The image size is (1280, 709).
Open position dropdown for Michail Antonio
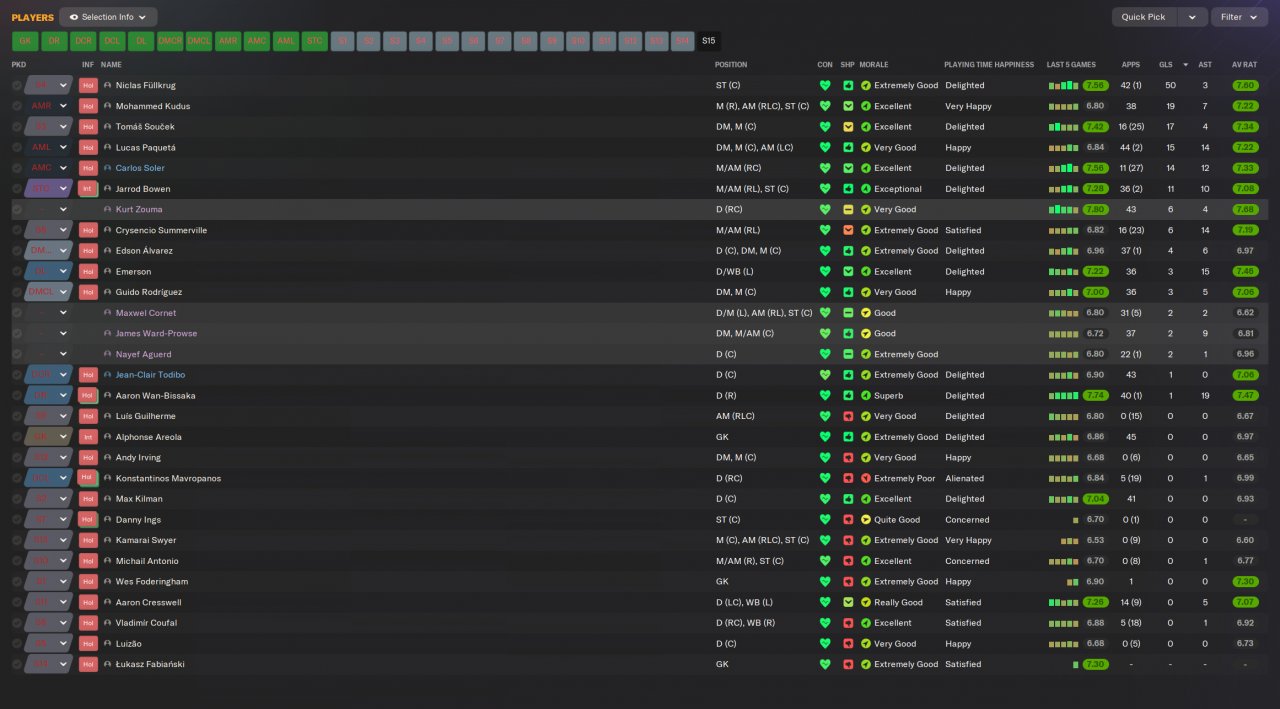(64, 561)
